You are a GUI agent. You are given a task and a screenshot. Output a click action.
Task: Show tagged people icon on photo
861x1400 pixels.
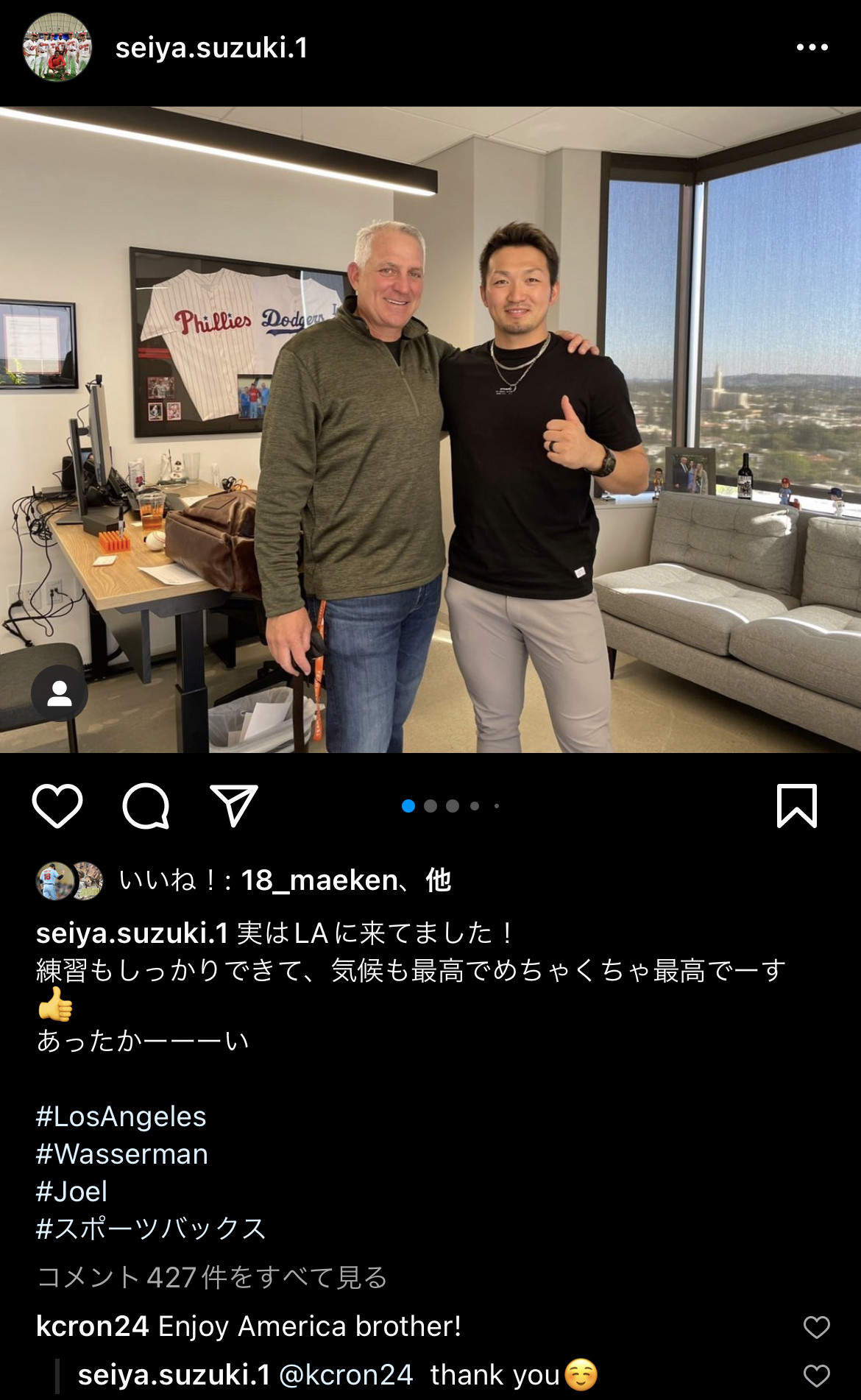pyautogui.click(x=60, y=693)
